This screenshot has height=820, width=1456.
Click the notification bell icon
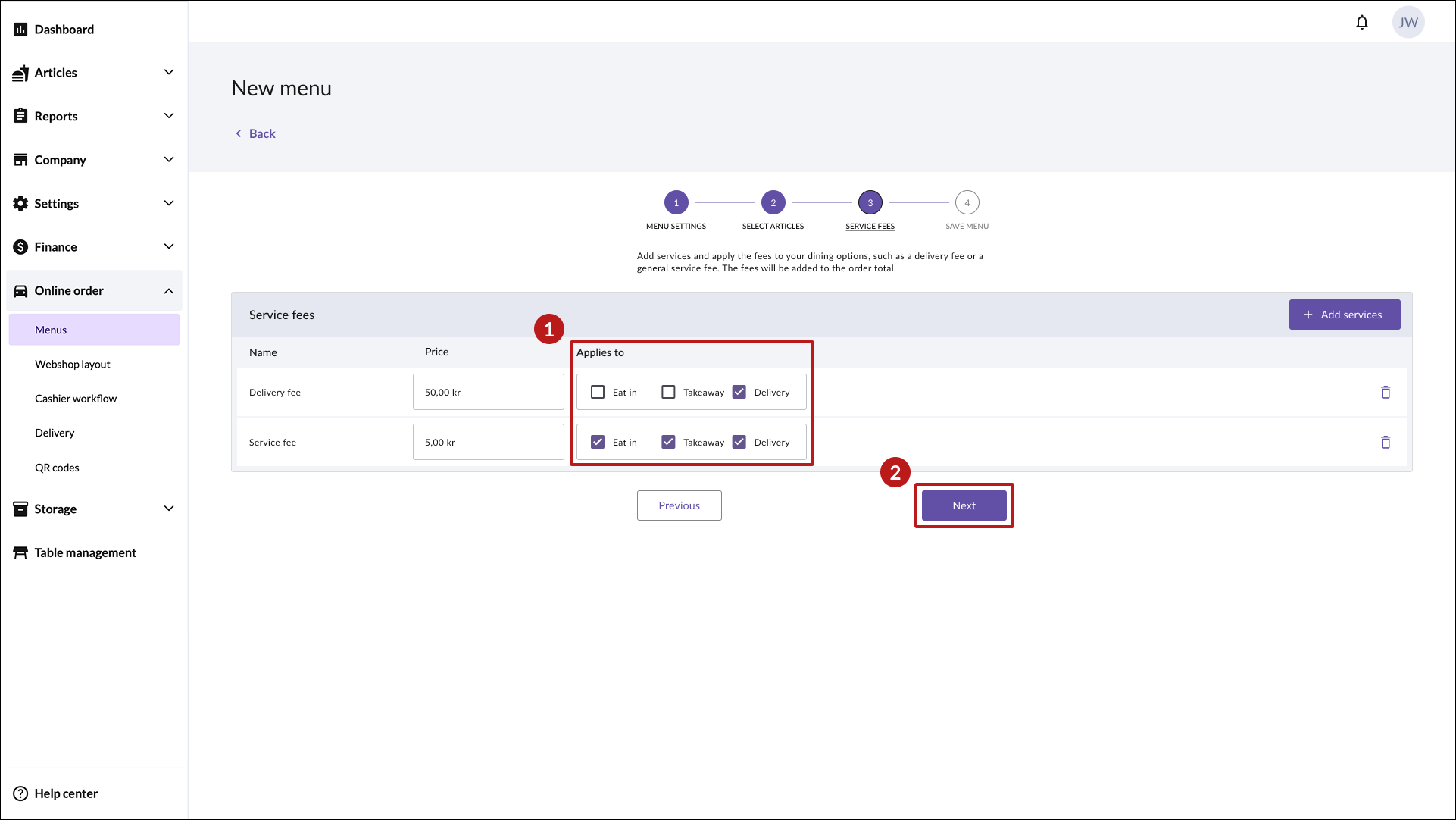[x=1361, y=23]
